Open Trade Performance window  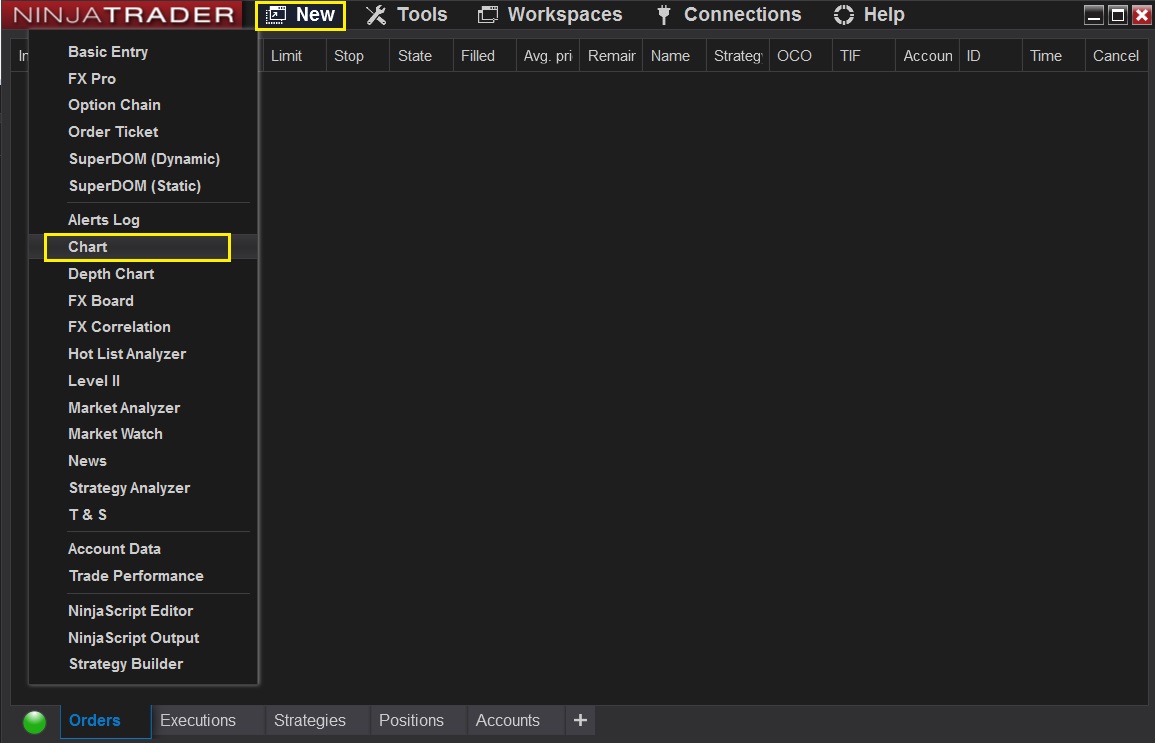point(136,576)
